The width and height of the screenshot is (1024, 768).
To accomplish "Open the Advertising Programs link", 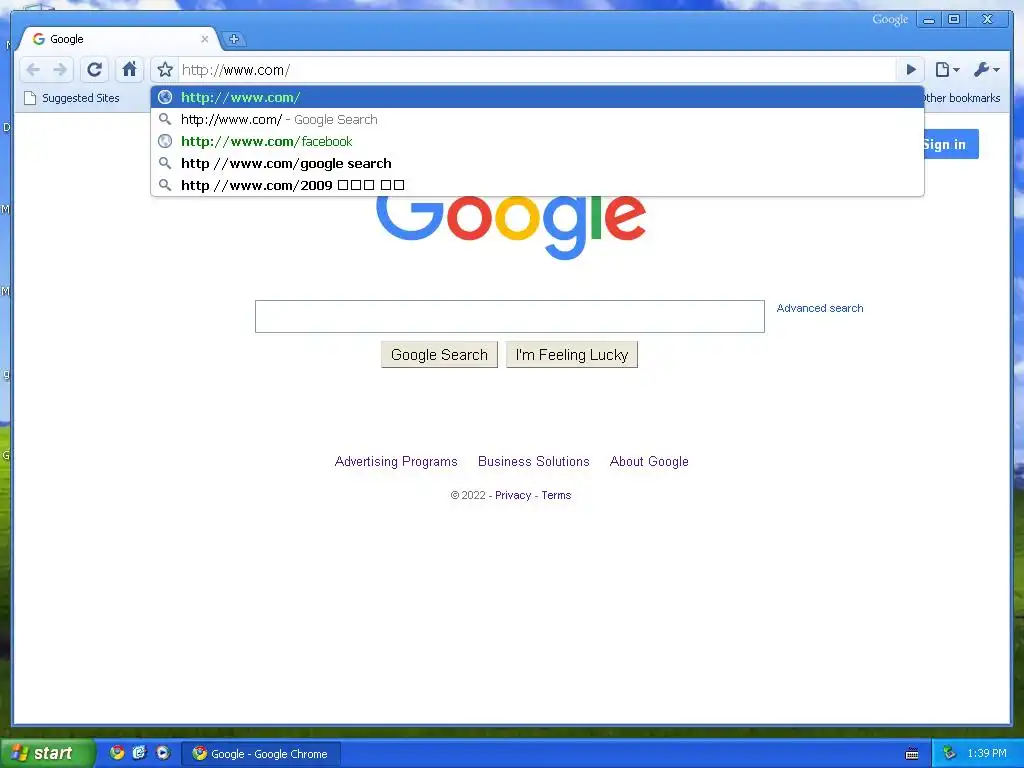I will click(x=396, y=462).
